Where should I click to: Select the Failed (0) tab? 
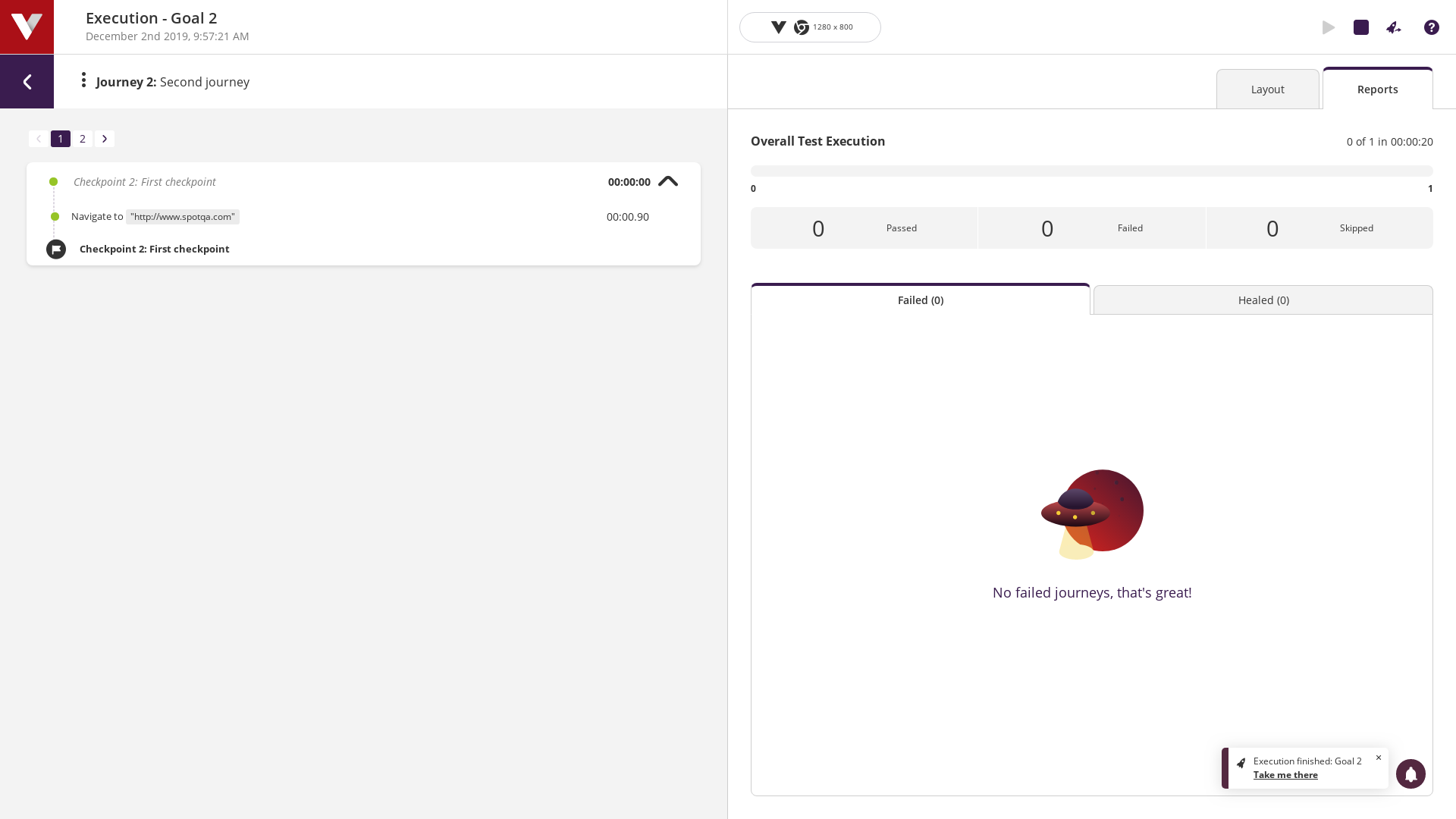920,300
